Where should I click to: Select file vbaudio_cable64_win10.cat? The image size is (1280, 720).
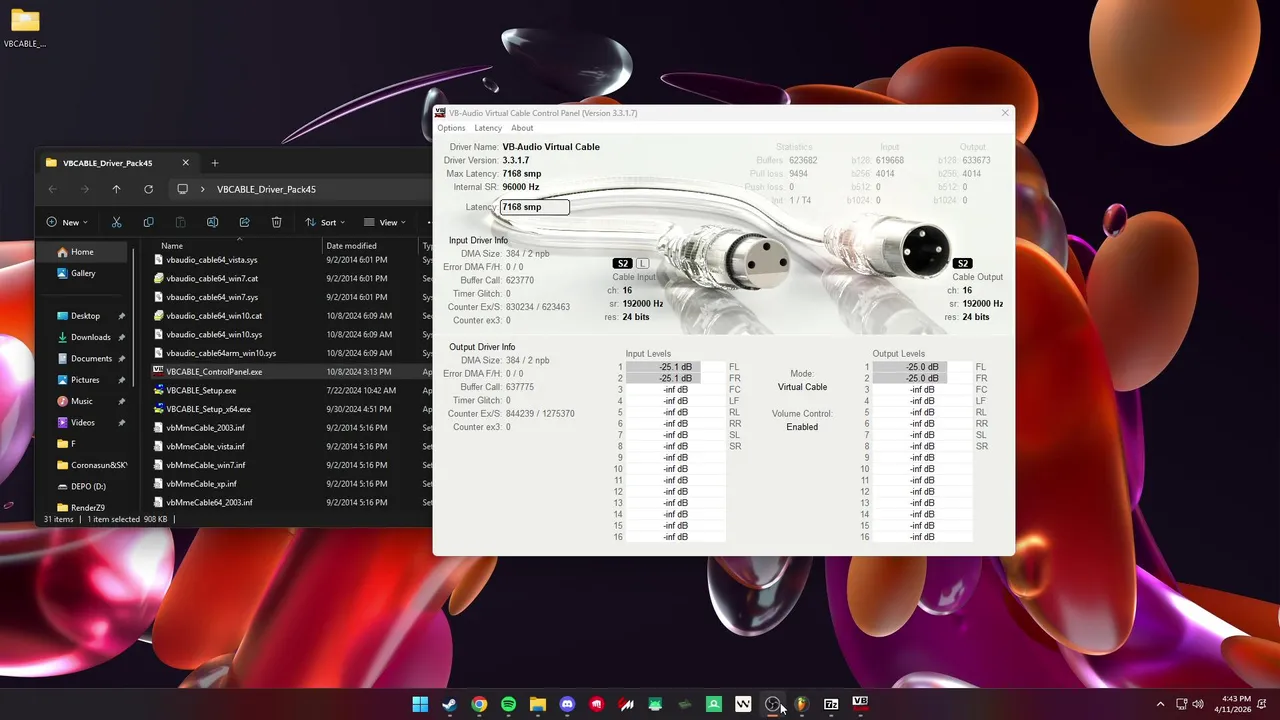pos(214,316)
